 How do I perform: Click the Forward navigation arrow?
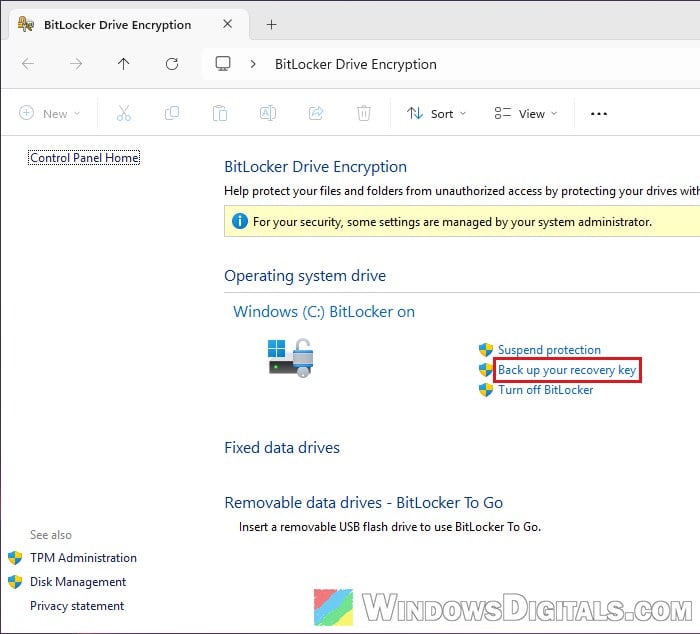(76, 64)
